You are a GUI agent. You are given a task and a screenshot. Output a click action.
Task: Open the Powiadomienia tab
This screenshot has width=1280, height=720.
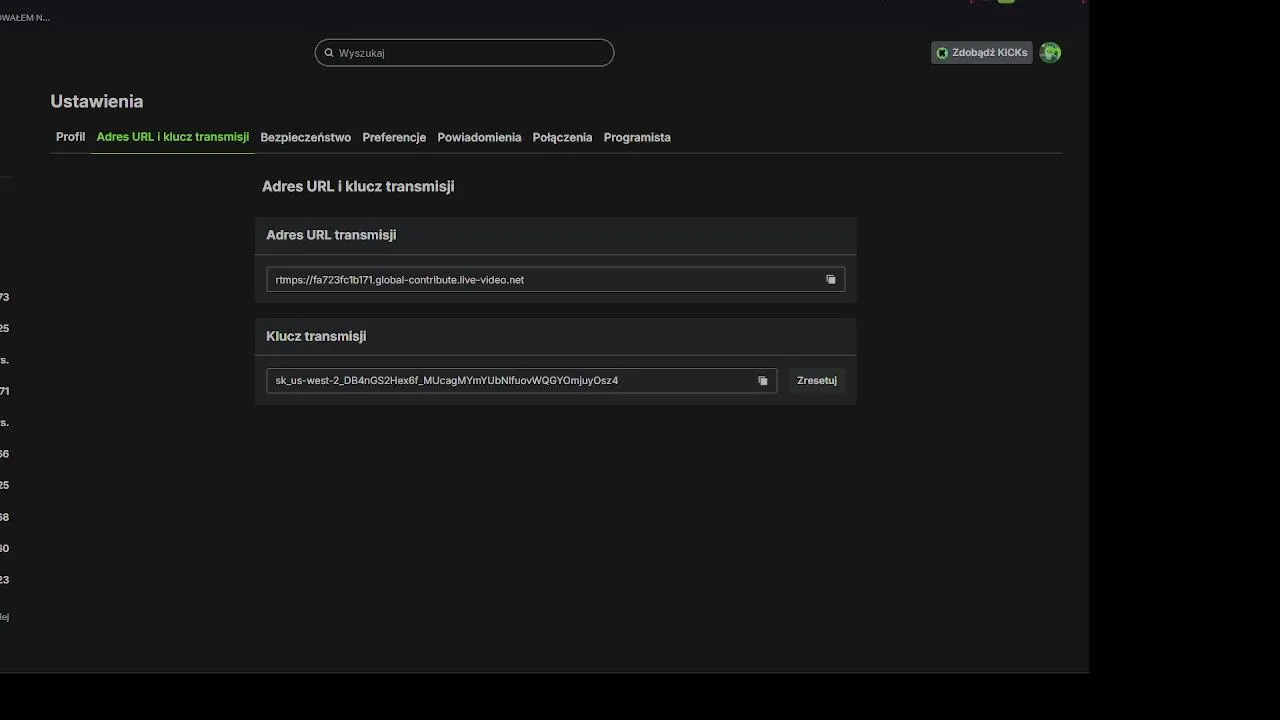coord(479,137)
